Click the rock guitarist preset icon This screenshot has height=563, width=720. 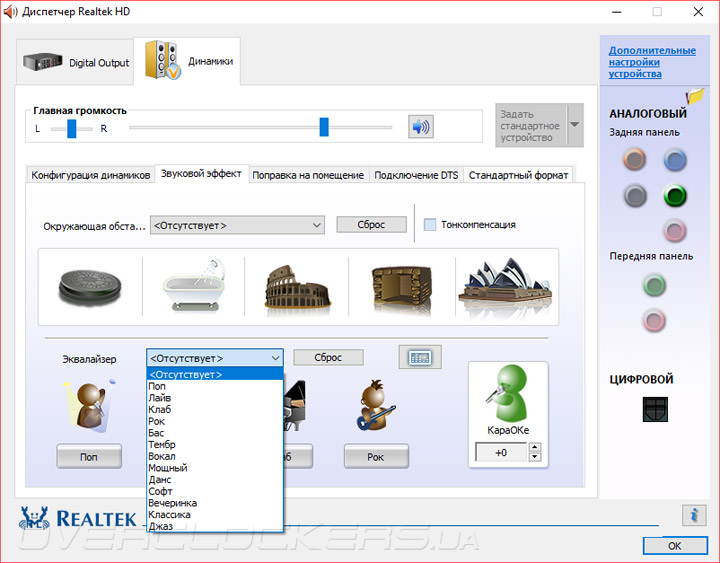click(376, 405)
